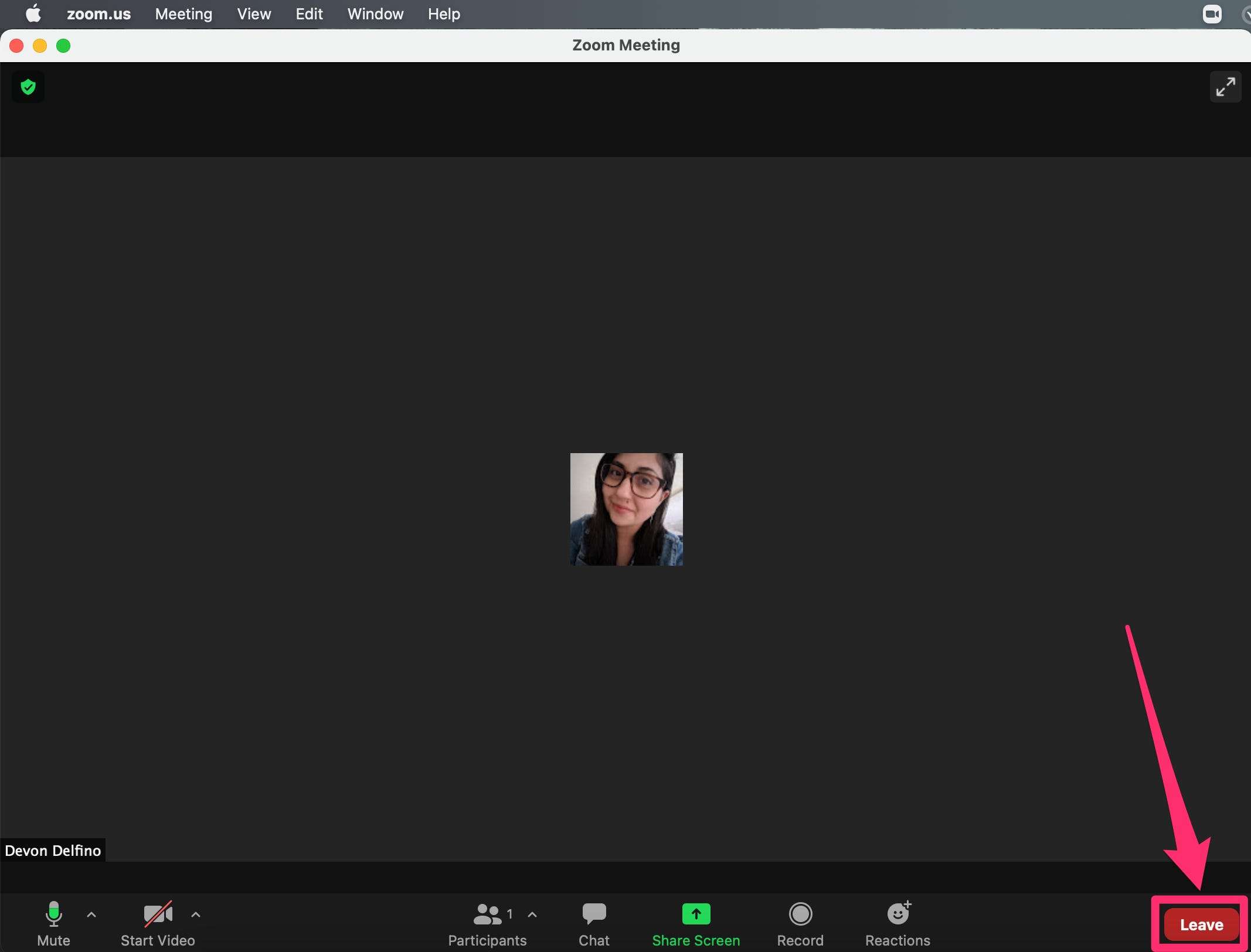
Task: Open the Meeting menu
Action: [184, 14]
